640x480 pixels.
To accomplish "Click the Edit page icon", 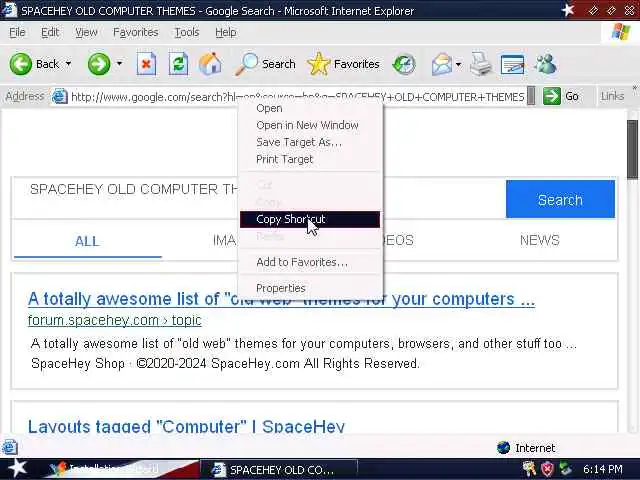I will coord(512,64).
